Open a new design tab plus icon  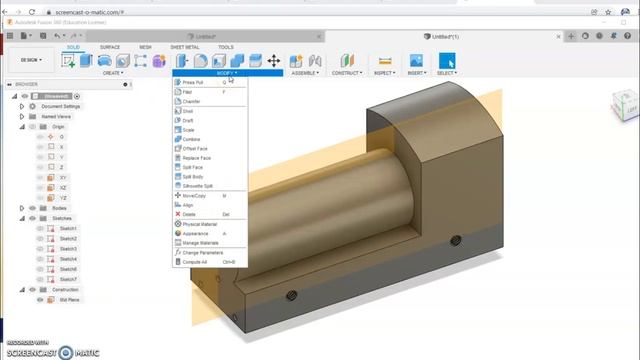(x=571, y=36)
